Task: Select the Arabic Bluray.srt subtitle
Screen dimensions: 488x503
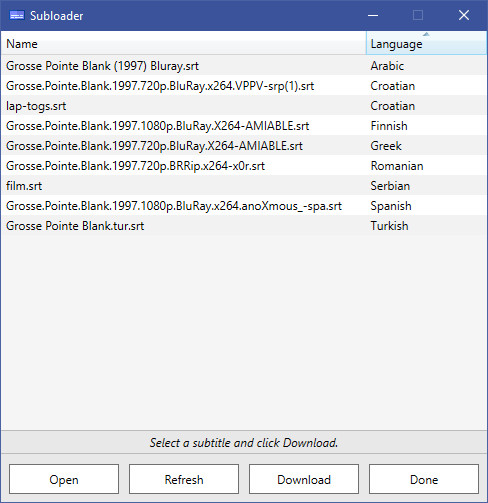Action: 244,66
